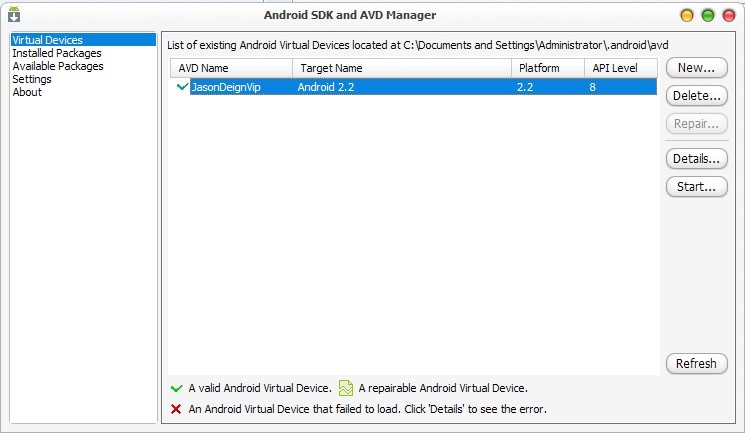The height and width of the screenshot is (433, 745).
Task: Click the Android 2.2 target cell
Action: pos(326,87)
